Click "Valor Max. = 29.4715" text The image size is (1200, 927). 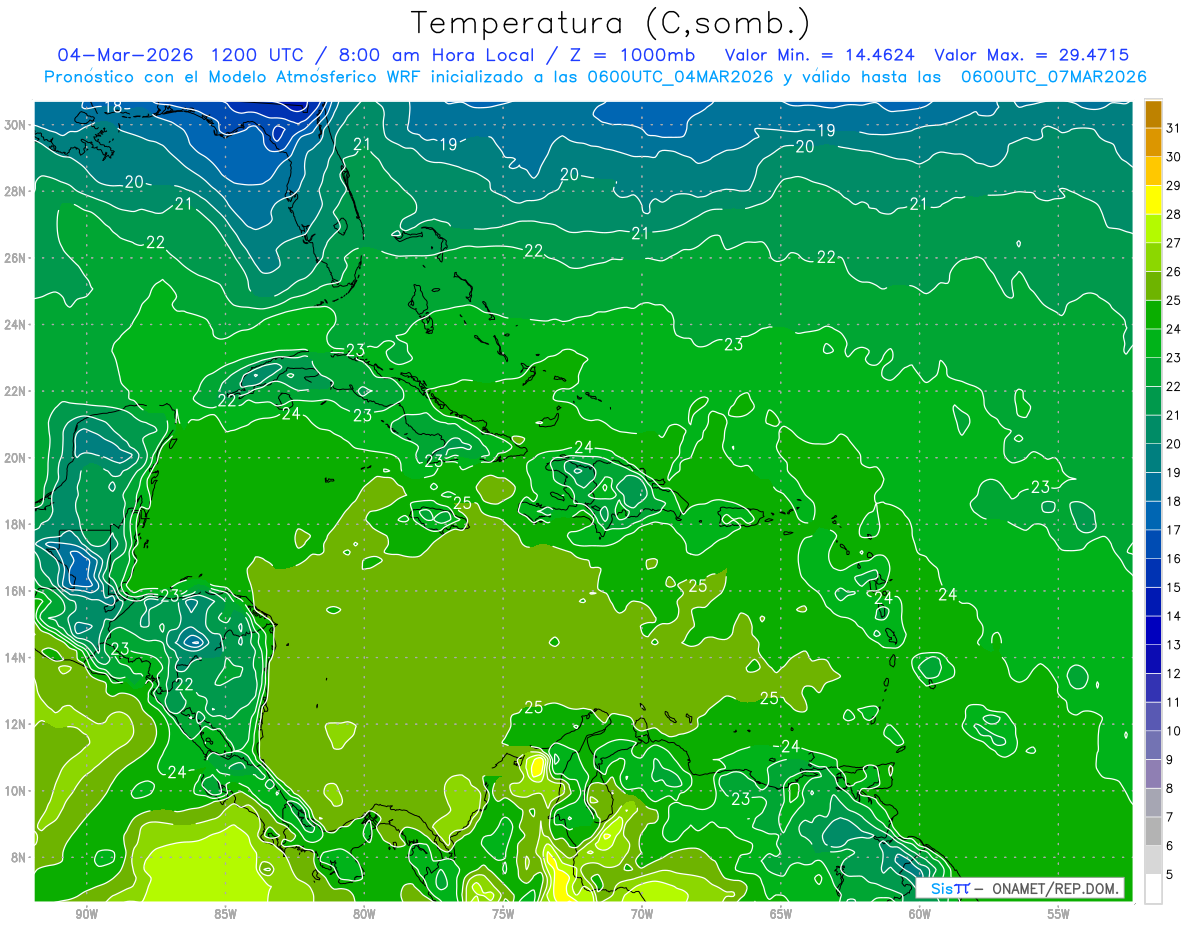[1032, 55]
